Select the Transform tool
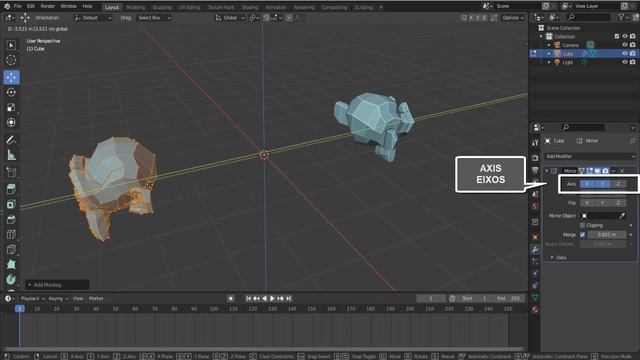640x360 pixels. click(11, 122)
